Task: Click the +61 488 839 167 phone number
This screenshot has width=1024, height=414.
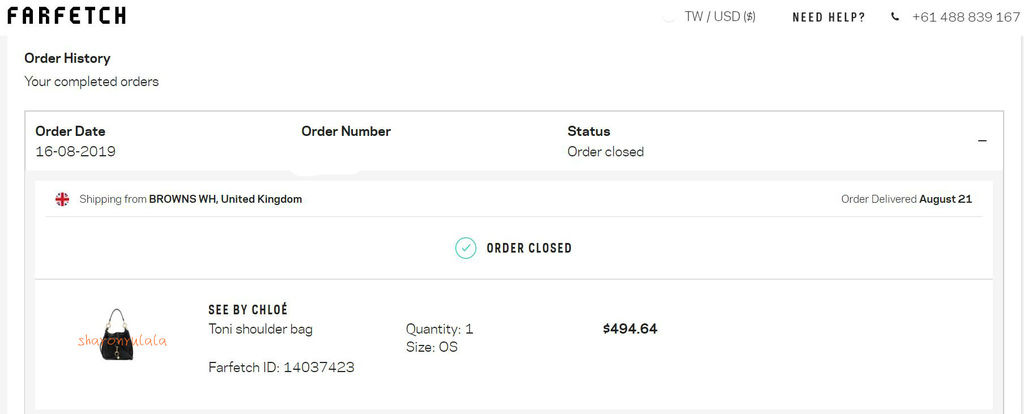Action: pyautogui.click(x=965, y=17)
